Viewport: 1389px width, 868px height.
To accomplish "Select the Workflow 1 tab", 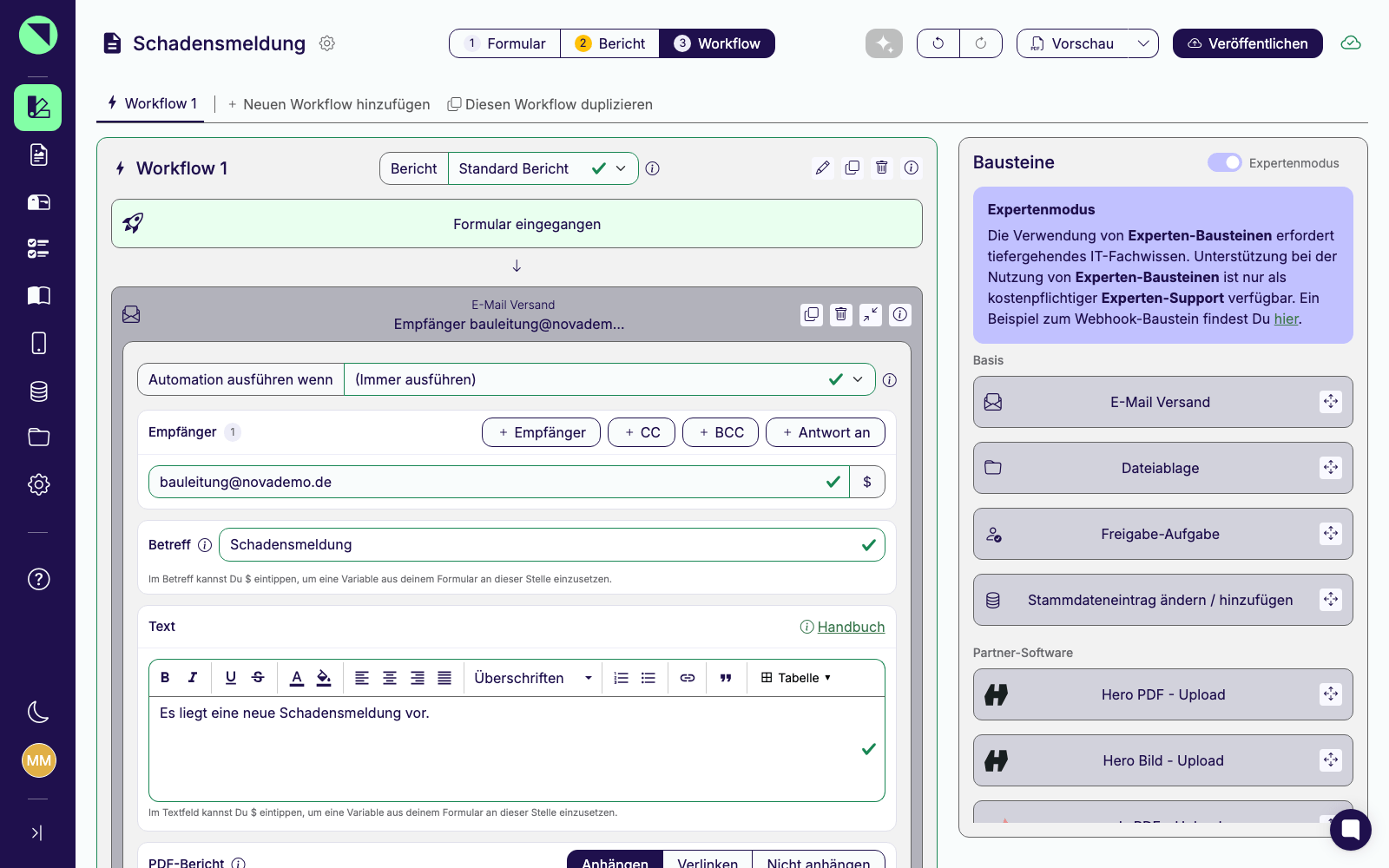I will (153, 103).
